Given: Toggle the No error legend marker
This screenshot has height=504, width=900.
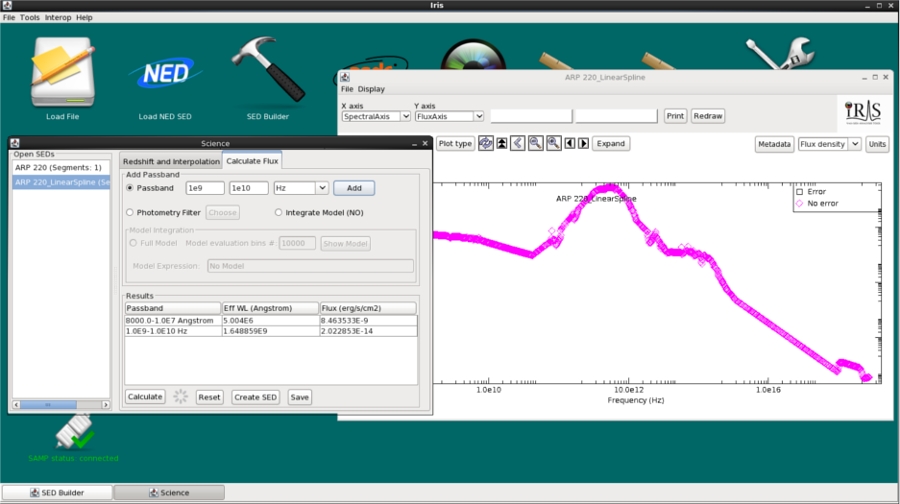Looking at the screenshot, I should [800, 203].
